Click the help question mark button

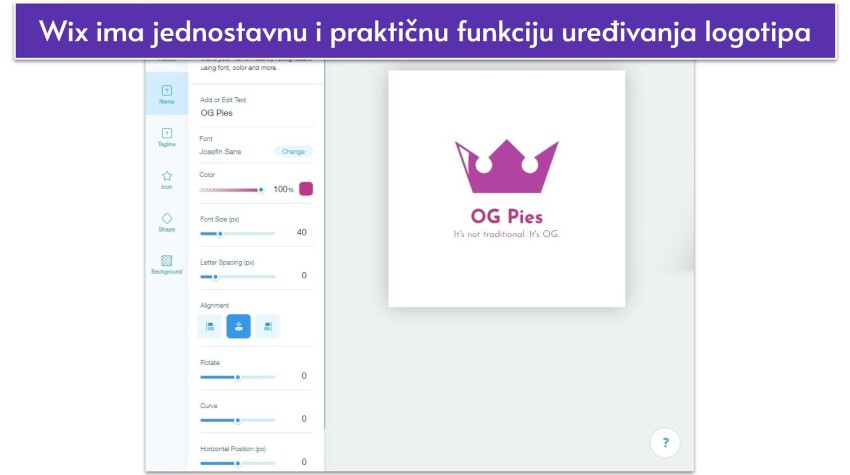click(665, 442)
